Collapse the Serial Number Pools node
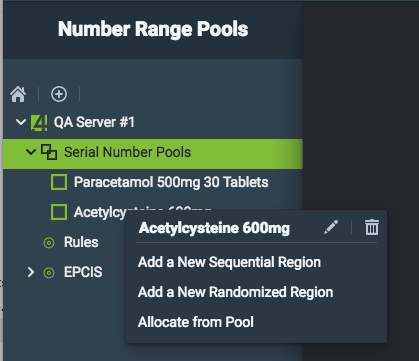 pyautogui.click(x=31, y=152)
